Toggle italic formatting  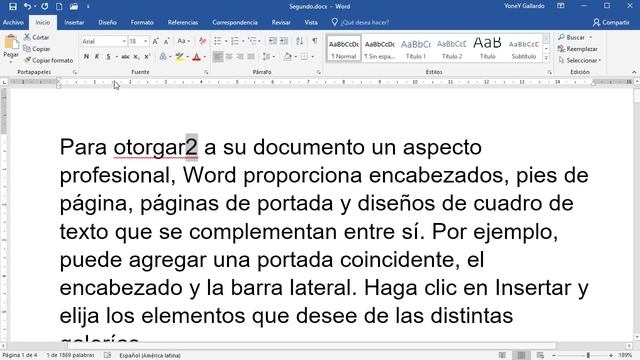[x=97, y=57]
